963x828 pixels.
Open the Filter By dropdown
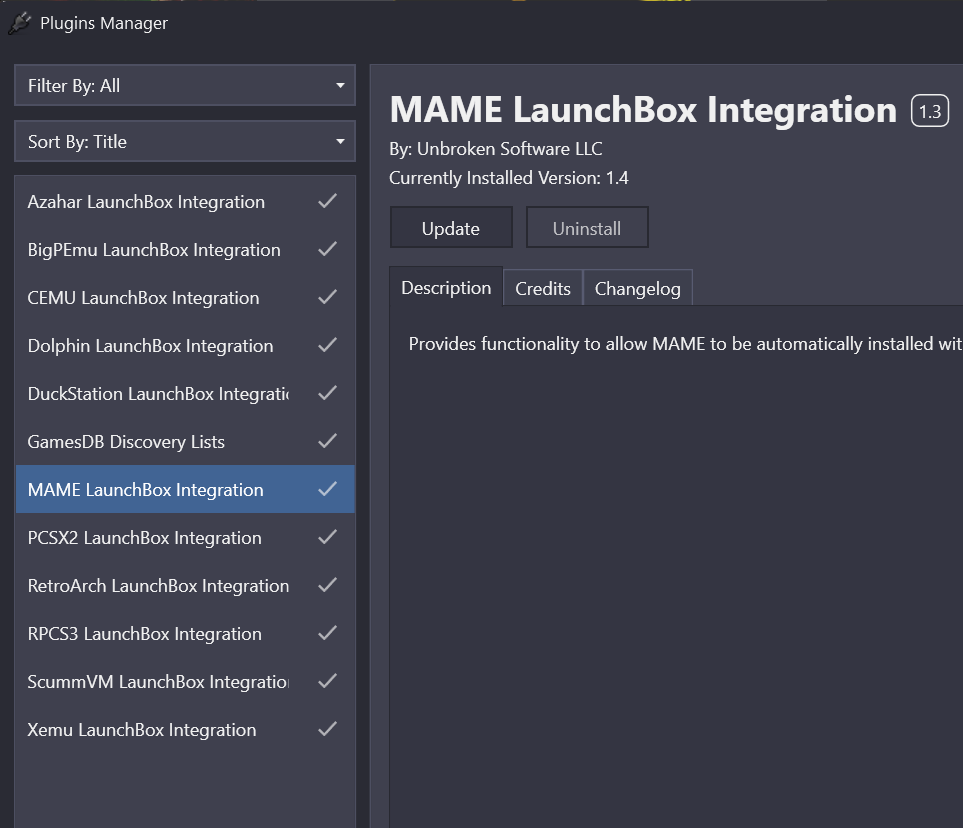point(185,86)
